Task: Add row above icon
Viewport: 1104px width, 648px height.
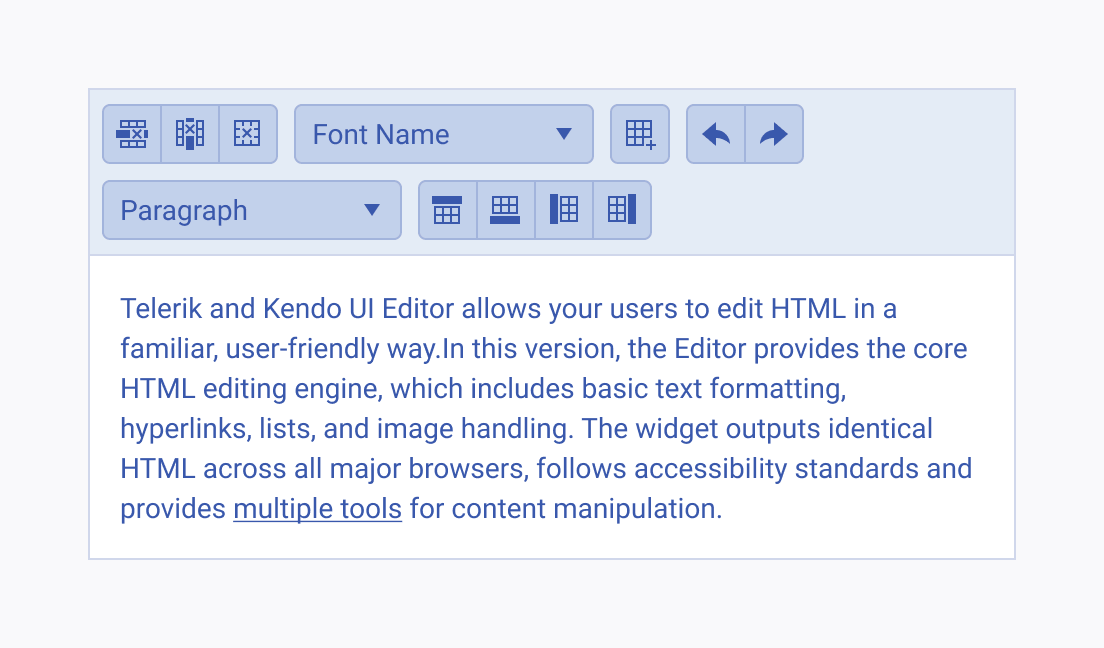Action: click(448, 210)
